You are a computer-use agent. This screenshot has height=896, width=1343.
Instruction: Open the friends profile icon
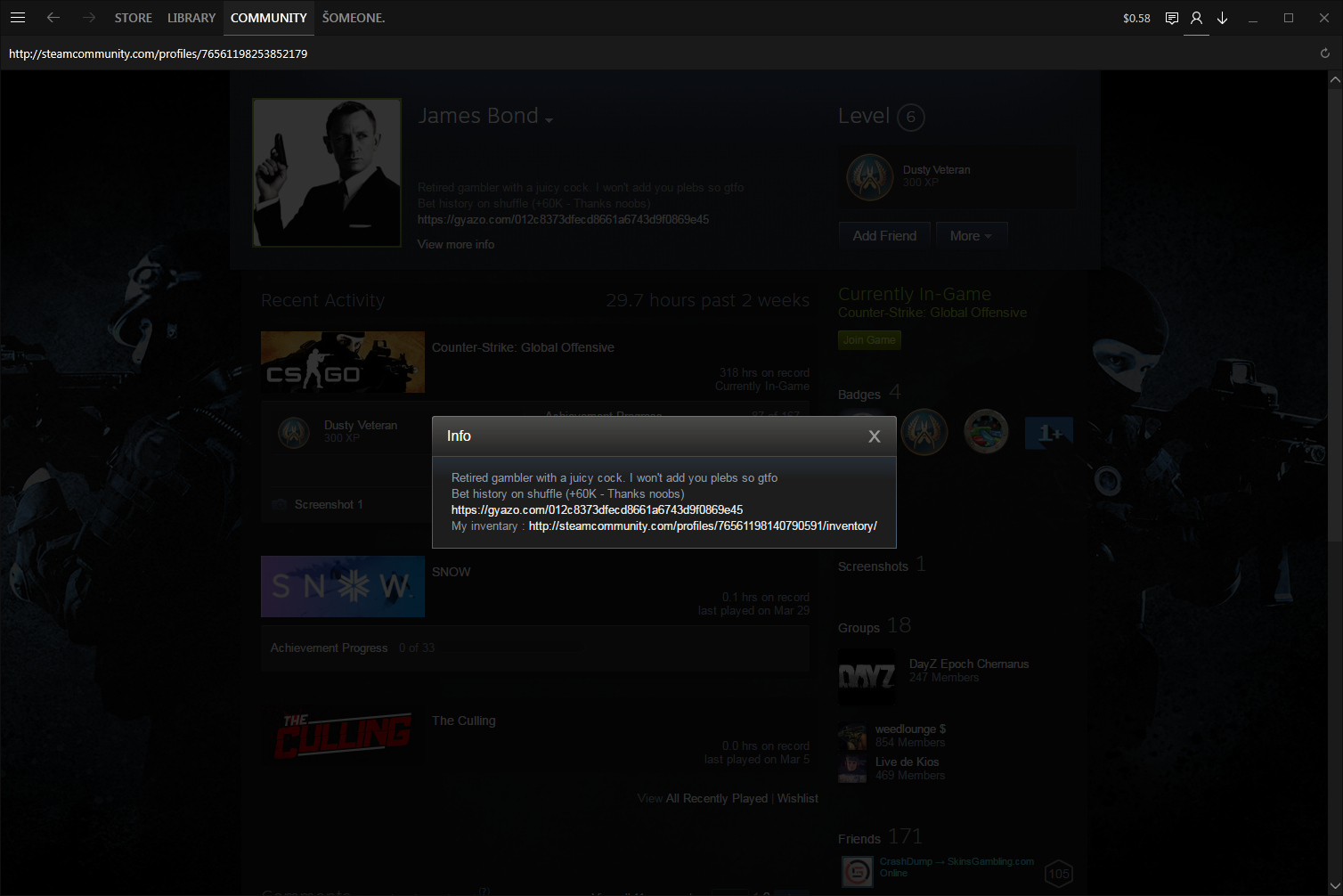point(1196,18)
